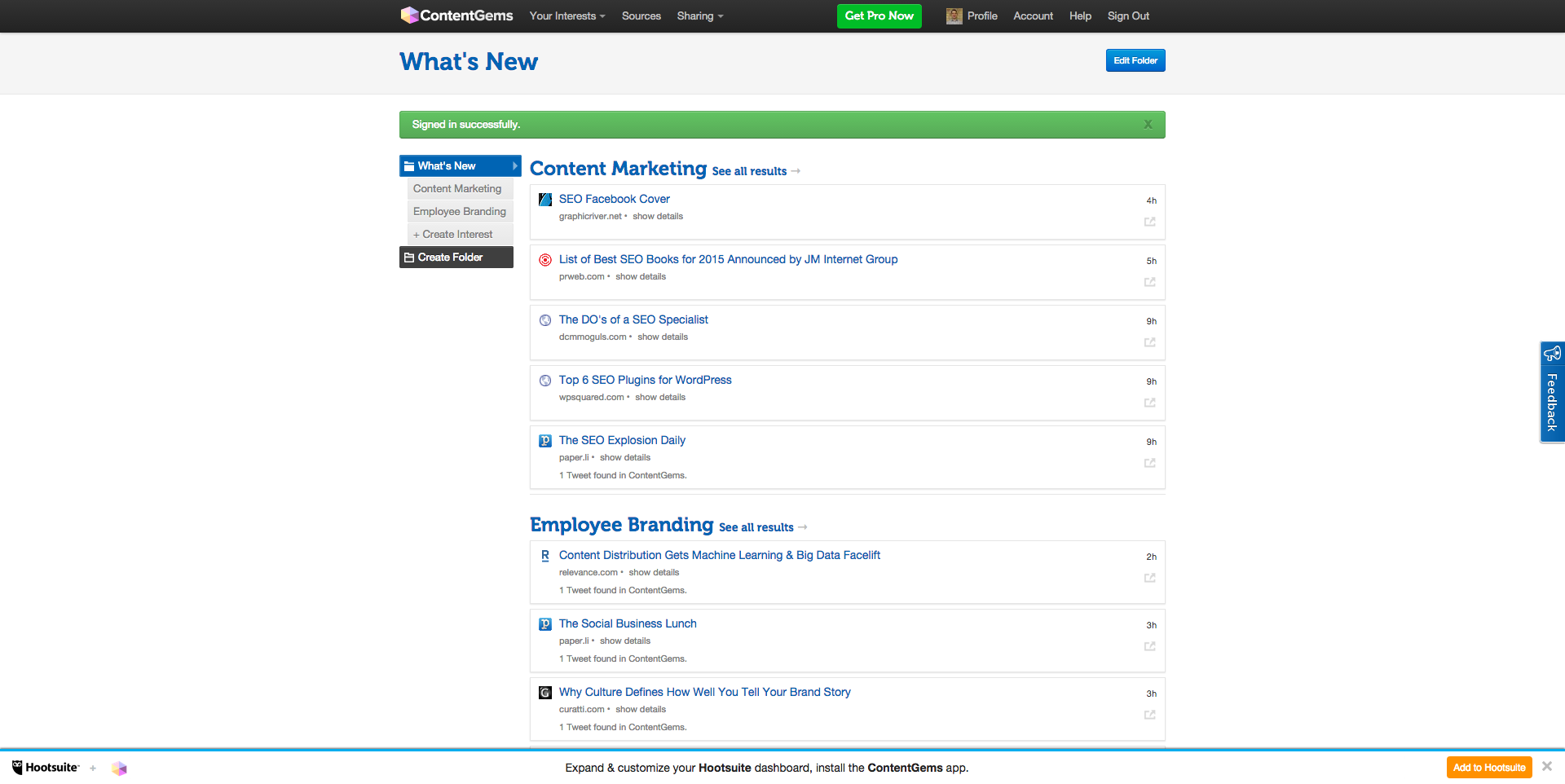1565x784 pixels.
Task: Click the globe icon beside DO's of SEO Specialist
Action: point(545,320)
